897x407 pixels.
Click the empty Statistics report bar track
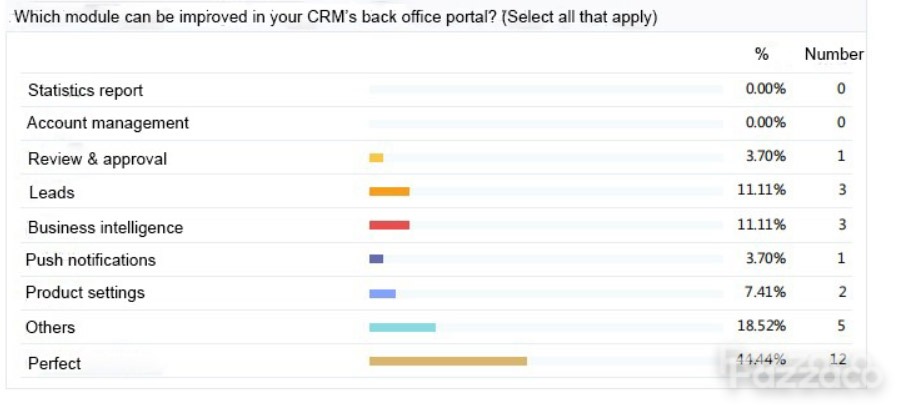coord(546,89)
